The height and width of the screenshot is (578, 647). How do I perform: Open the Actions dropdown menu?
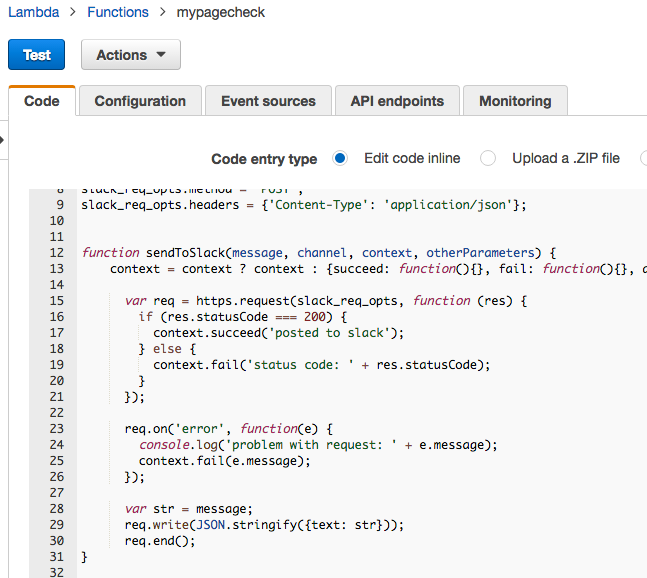131,55
